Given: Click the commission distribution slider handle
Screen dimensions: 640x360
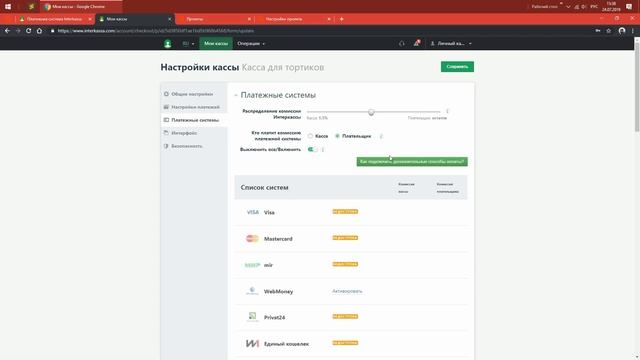Looking at the screenshot, I should pos(371,112).
